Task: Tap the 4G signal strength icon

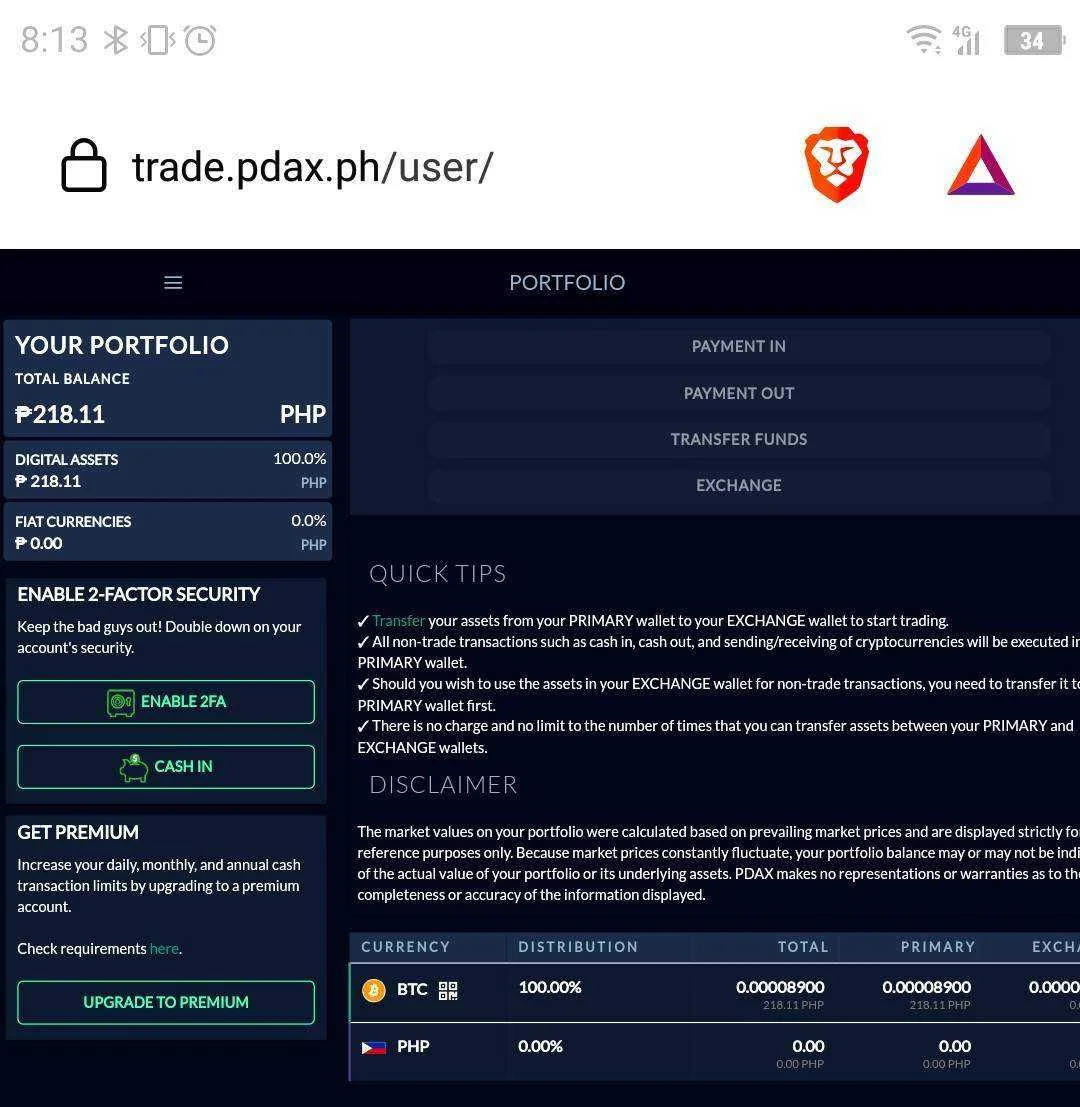Action: point(966,40)
